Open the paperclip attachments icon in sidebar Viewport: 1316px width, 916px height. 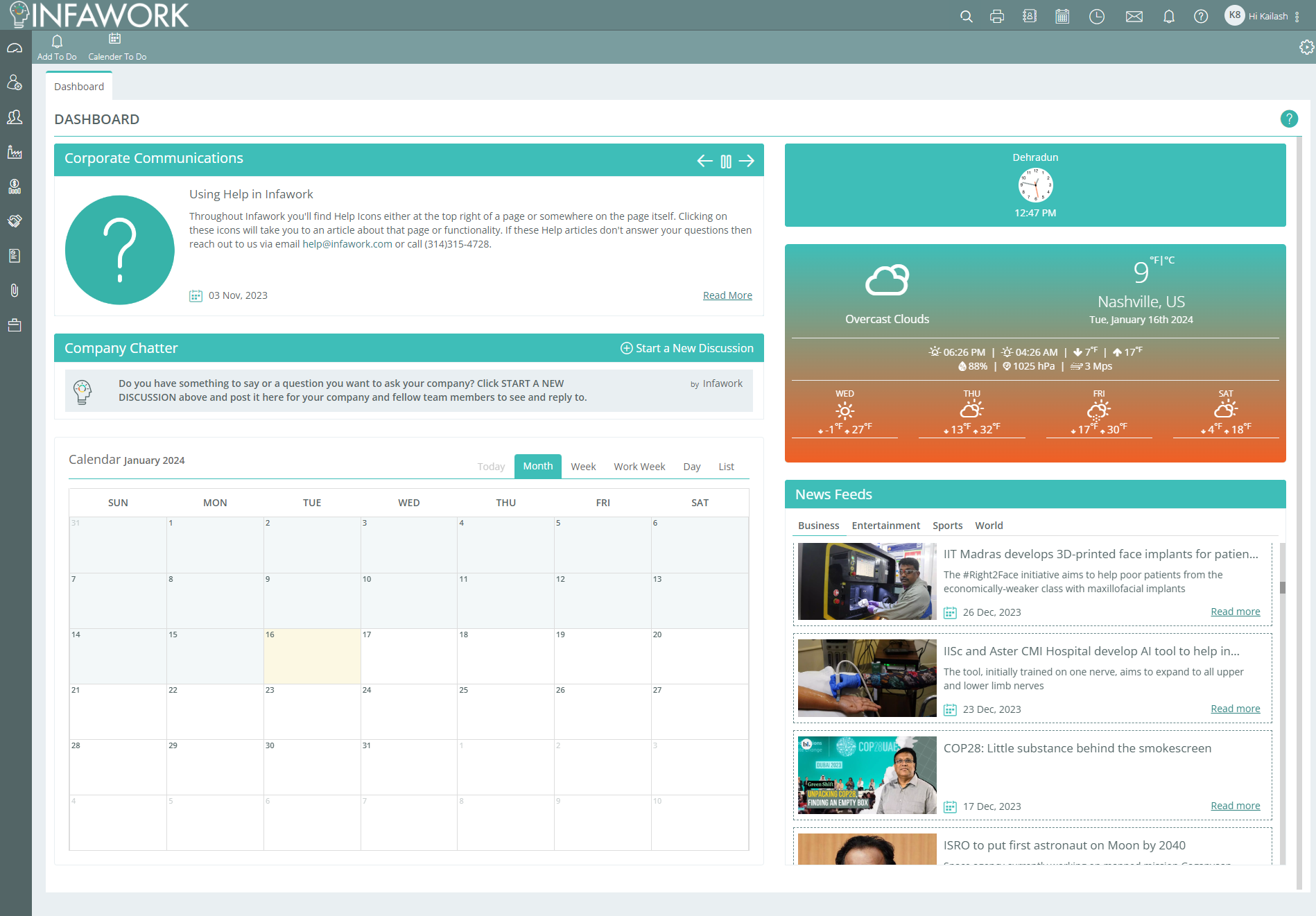pyautogui.click(x=15, y=291)
